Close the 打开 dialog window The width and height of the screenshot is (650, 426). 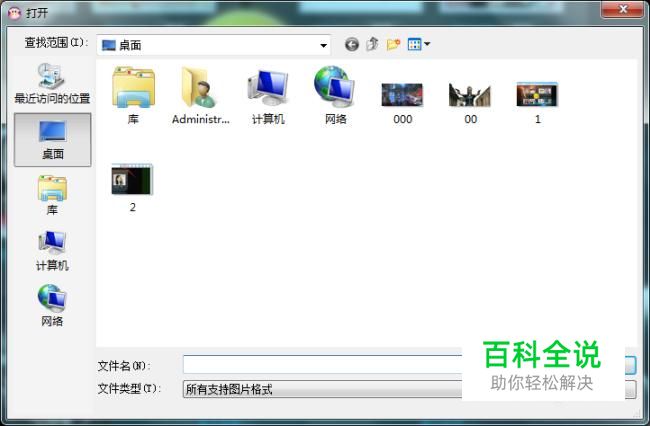(623, 9)
